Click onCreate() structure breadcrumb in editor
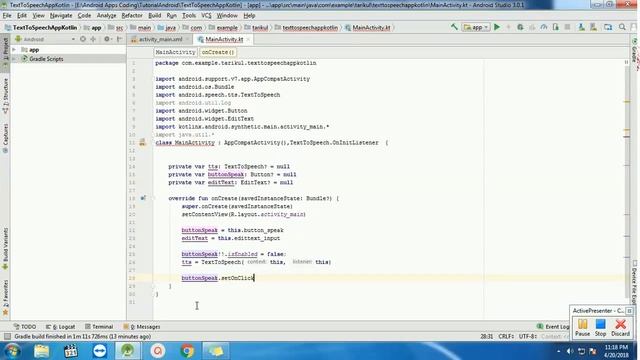The height and width of the screenshot is (360, 640). [x=218, y=52]
